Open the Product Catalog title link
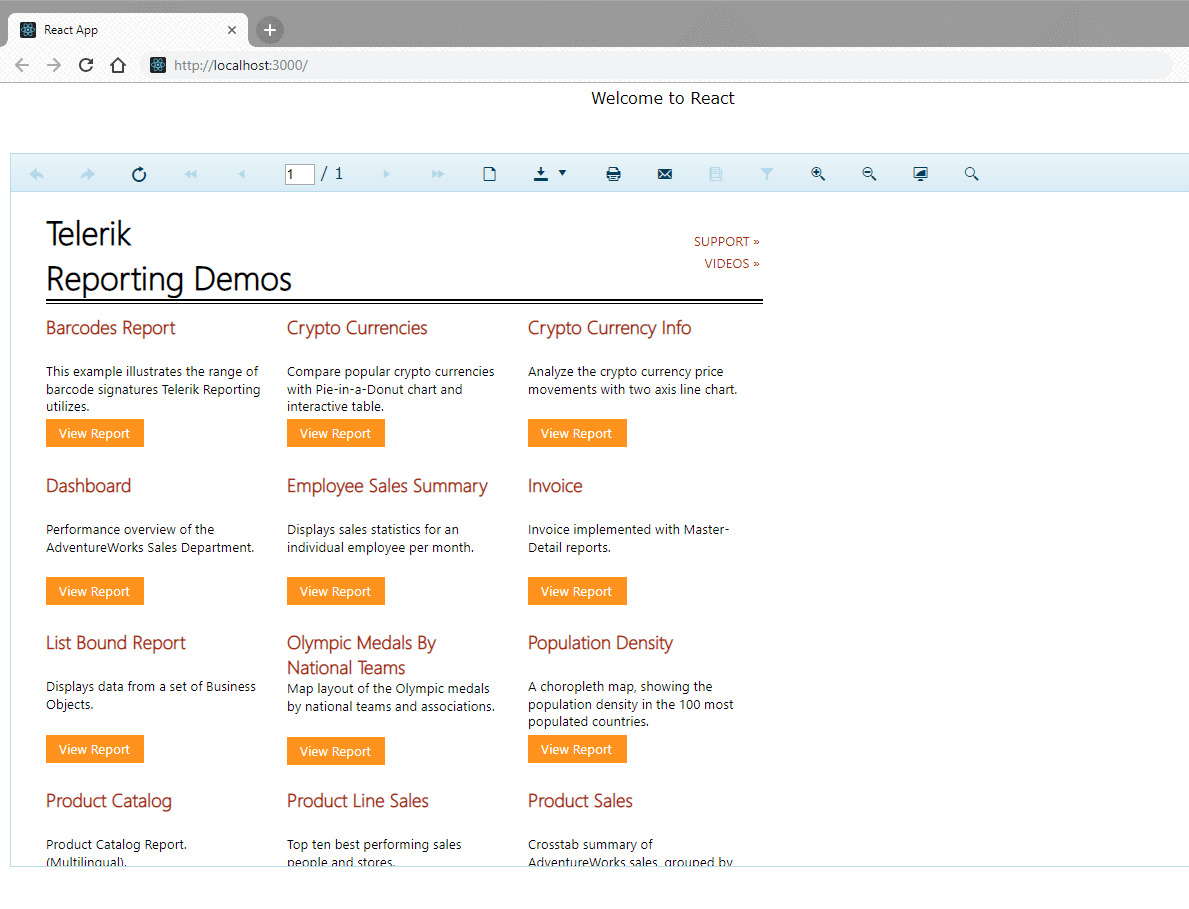 pyautogui.click(x=109, y=801)
